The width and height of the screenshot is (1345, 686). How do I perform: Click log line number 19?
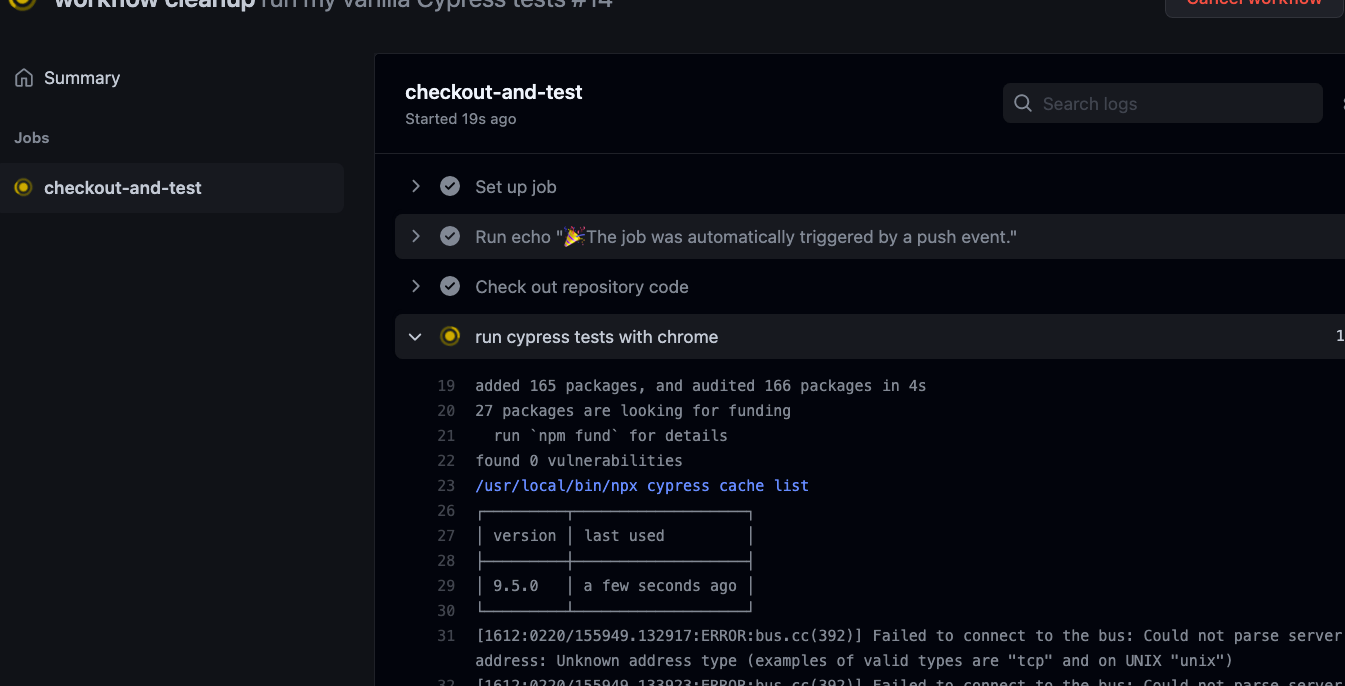446,386
